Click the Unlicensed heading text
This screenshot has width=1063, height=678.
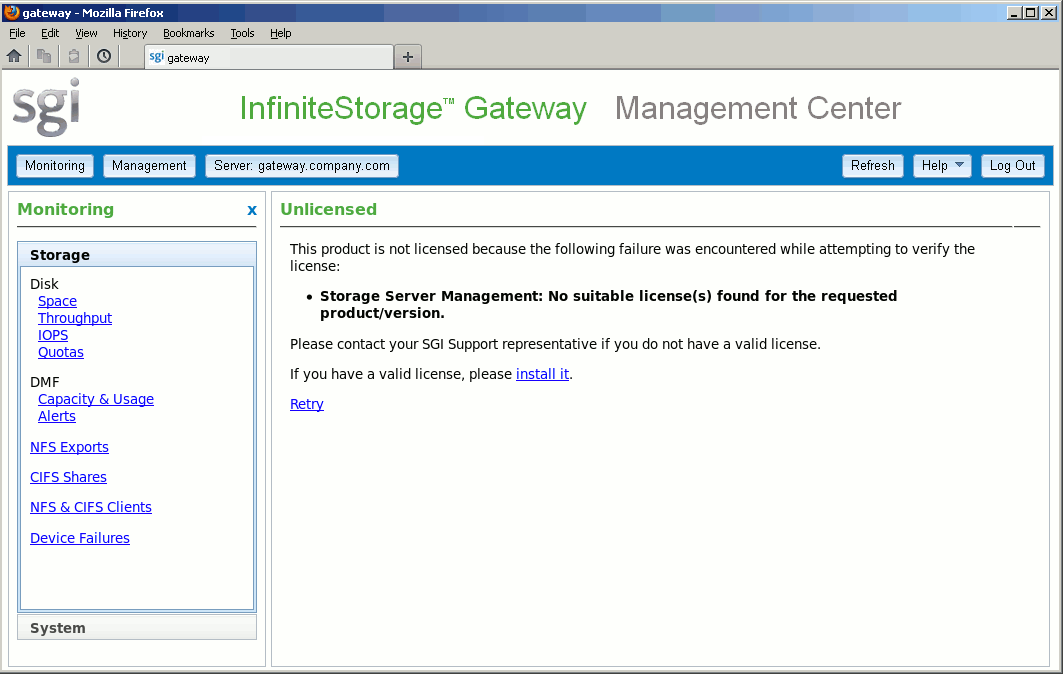click(x=329, y=210)
